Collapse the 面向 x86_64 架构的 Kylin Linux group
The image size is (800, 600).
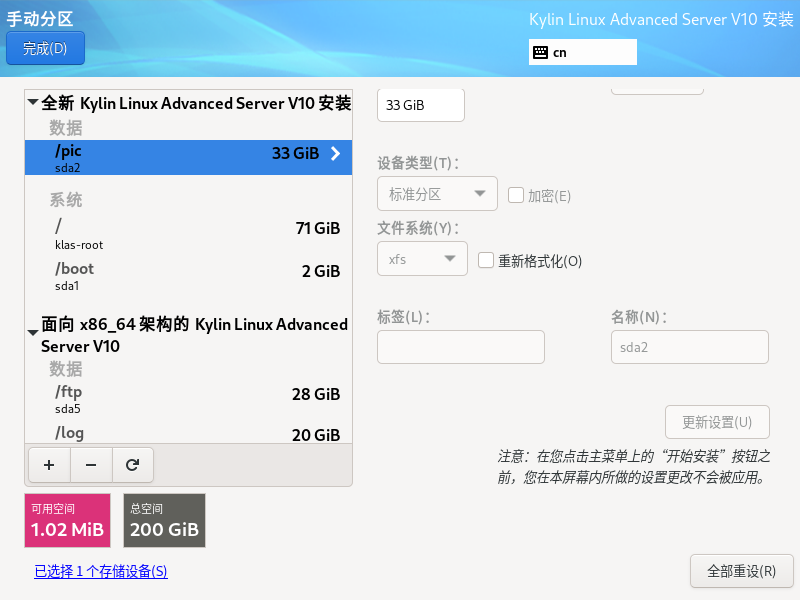pyautogui.click(x=33, y=333)
